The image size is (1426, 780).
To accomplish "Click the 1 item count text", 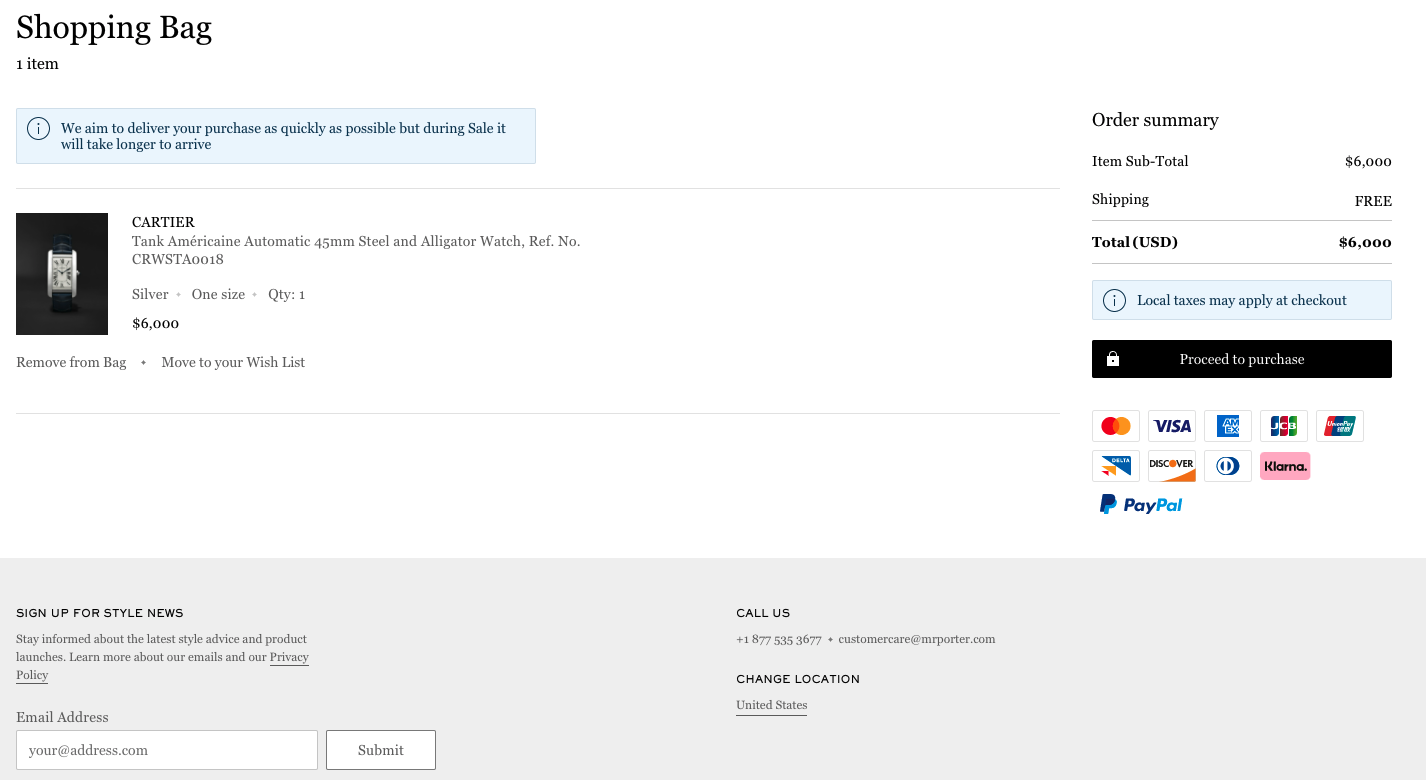I will (37, 64).
